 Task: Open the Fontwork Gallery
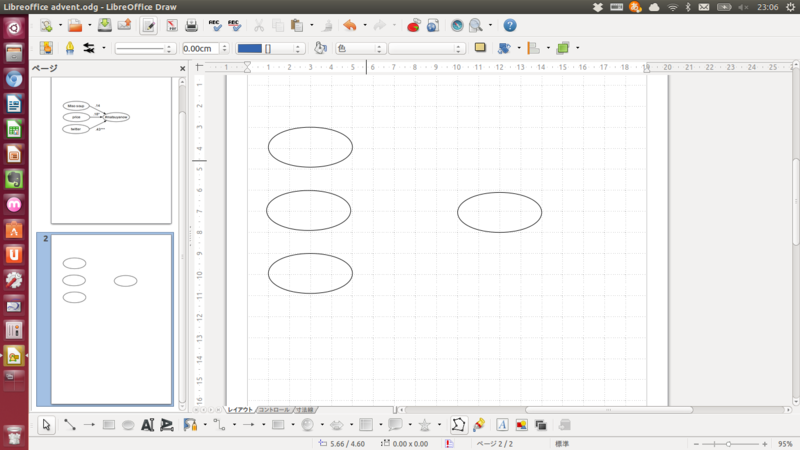[x=502, y=424]
